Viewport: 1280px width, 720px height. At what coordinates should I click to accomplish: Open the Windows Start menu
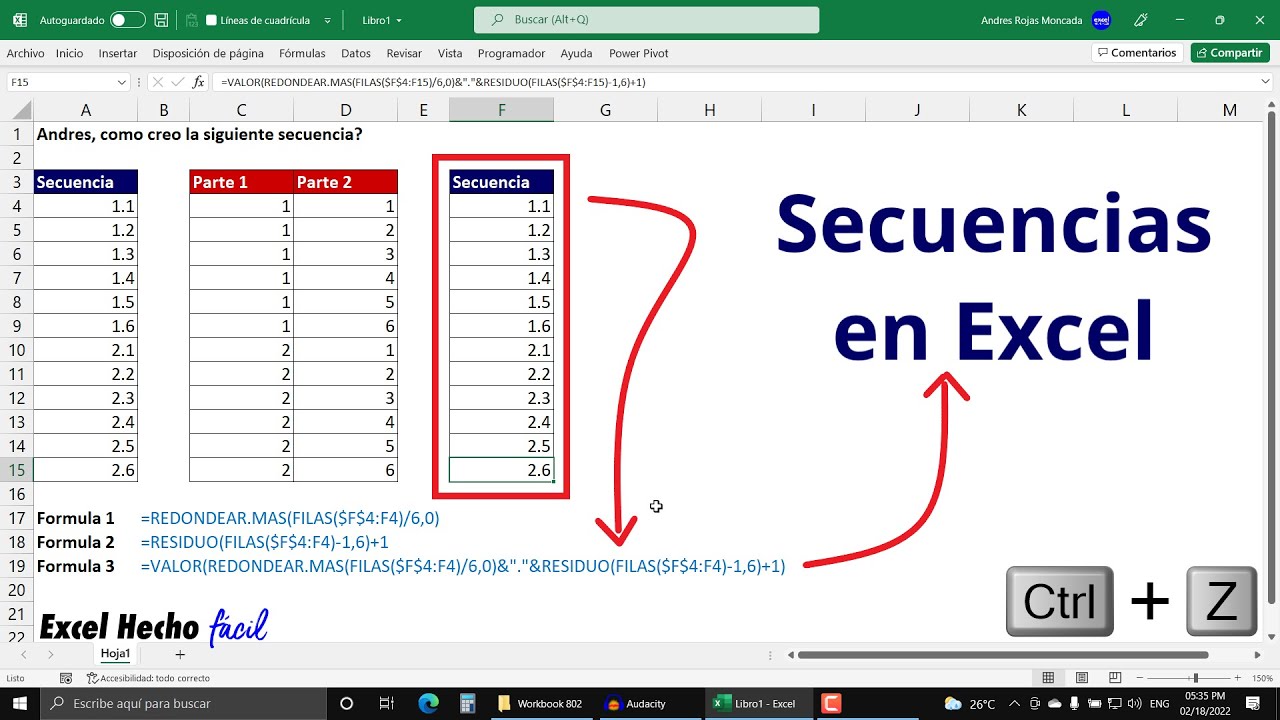point(20,703)
